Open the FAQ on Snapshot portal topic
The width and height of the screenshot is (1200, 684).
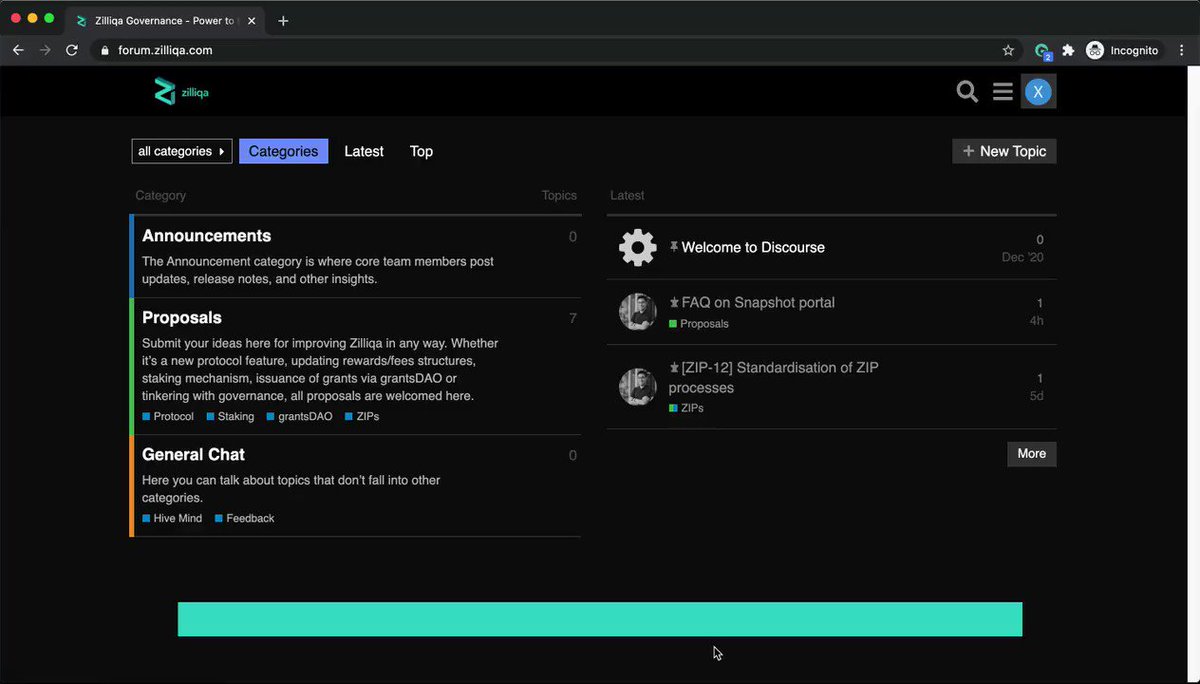pos(758,302)
